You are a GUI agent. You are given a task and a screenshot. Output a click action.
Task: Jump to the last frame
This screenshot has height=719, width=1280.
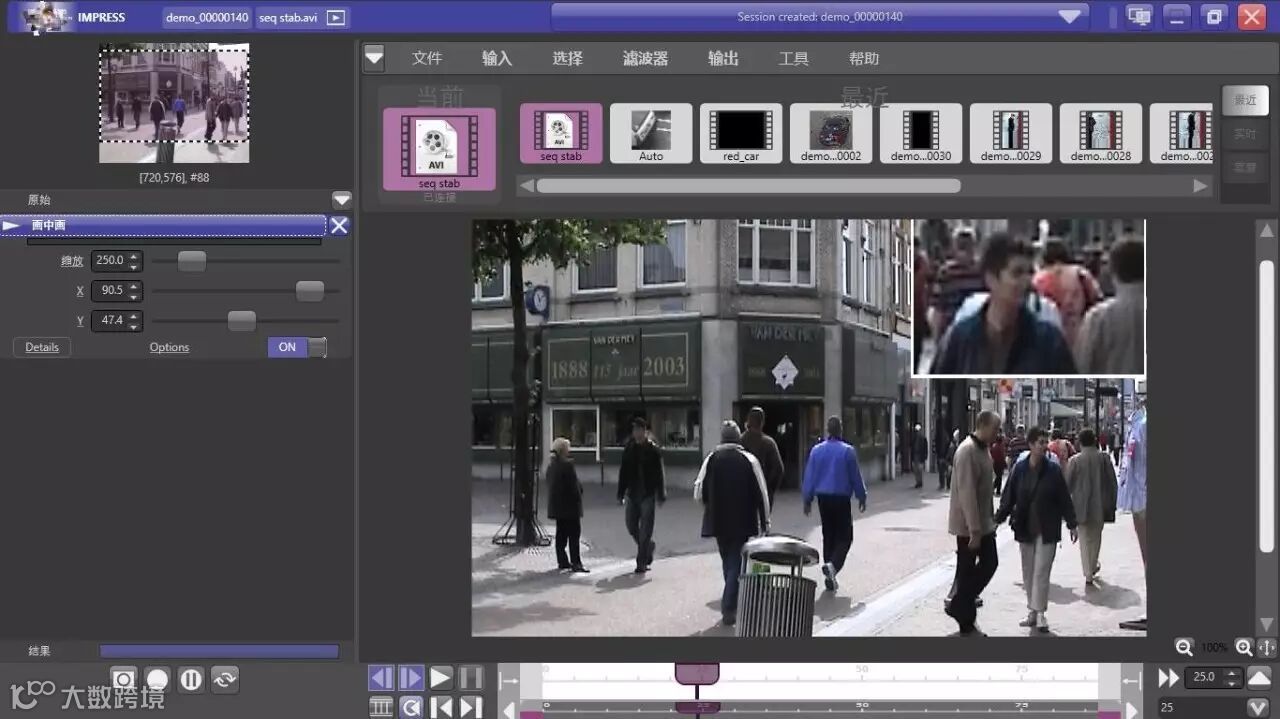click(x=471, y=707)
